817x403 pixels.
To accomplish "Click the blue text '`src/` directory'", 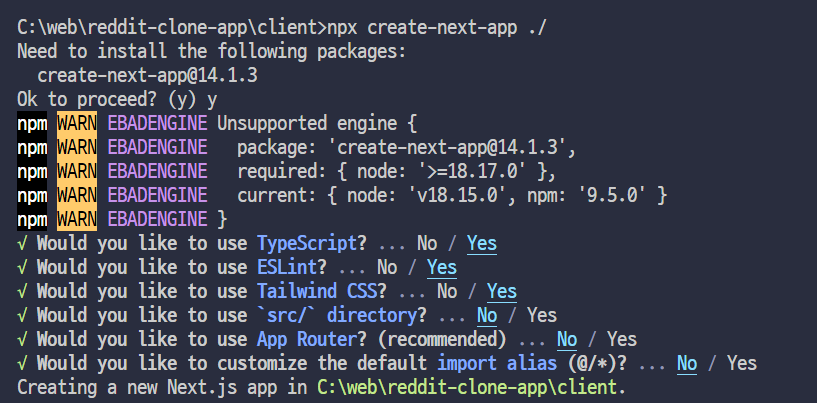I will tap(337, 315).
